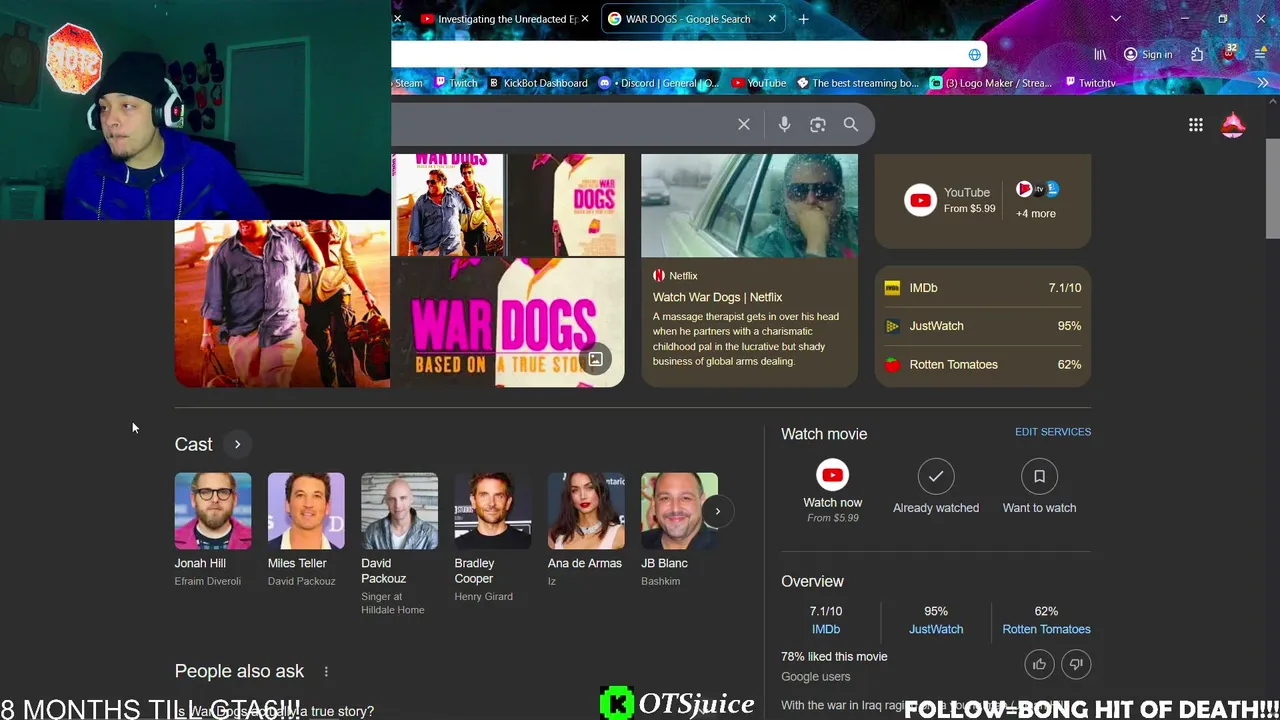Open the pink WAR DOGS title image
1280x720 pixels.
pyautogui.click(x=508, y=323)
